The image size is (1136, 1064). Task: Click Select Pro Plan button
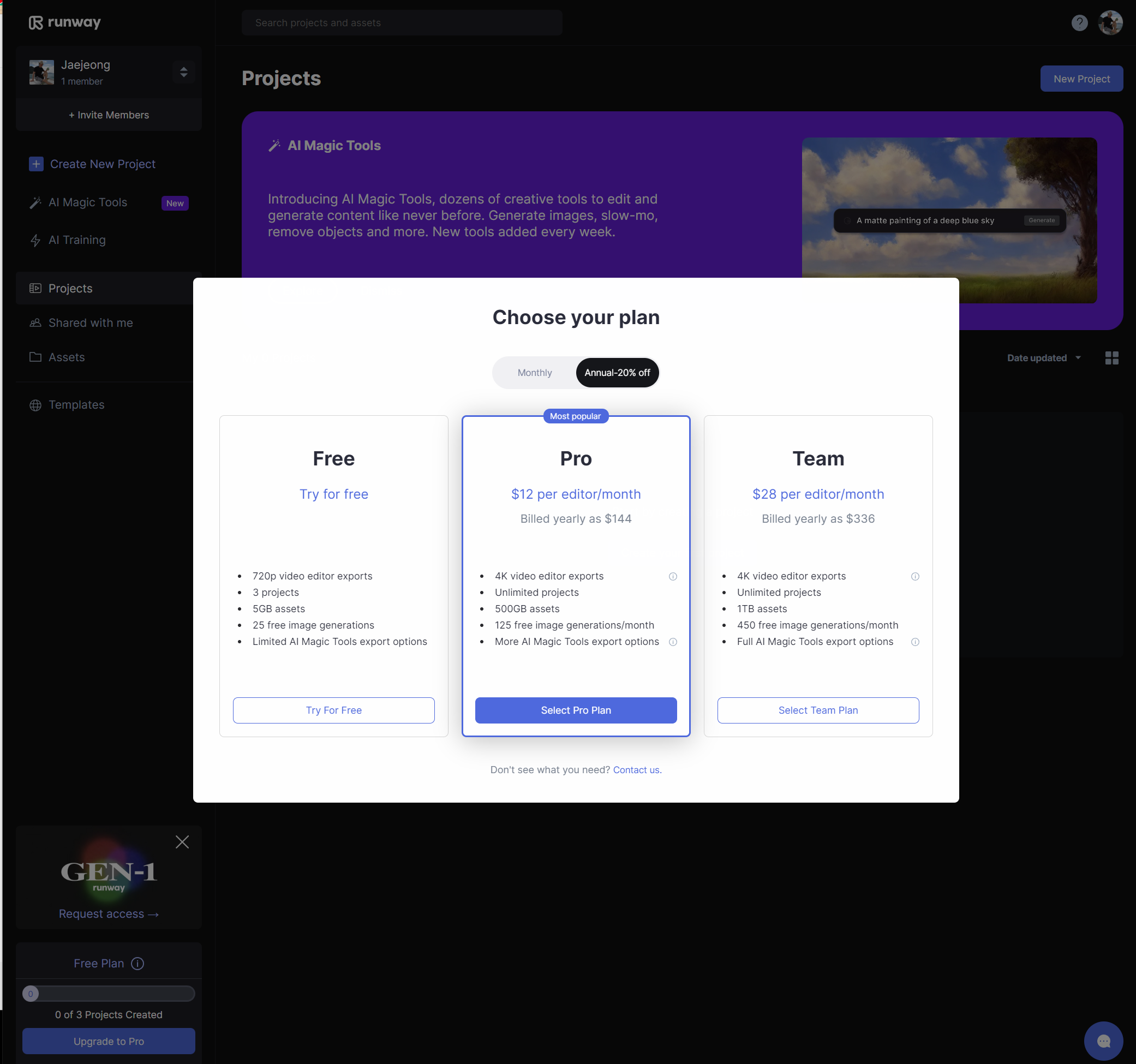coord(576,710)
